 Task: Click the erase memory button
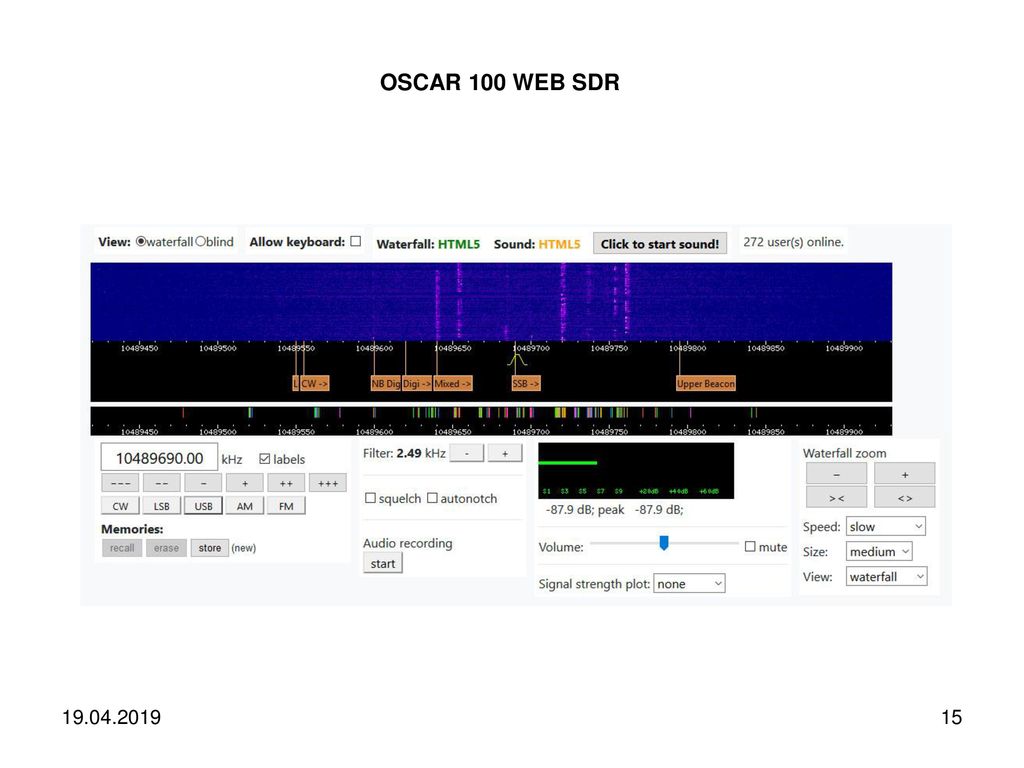tap(167, 548)
